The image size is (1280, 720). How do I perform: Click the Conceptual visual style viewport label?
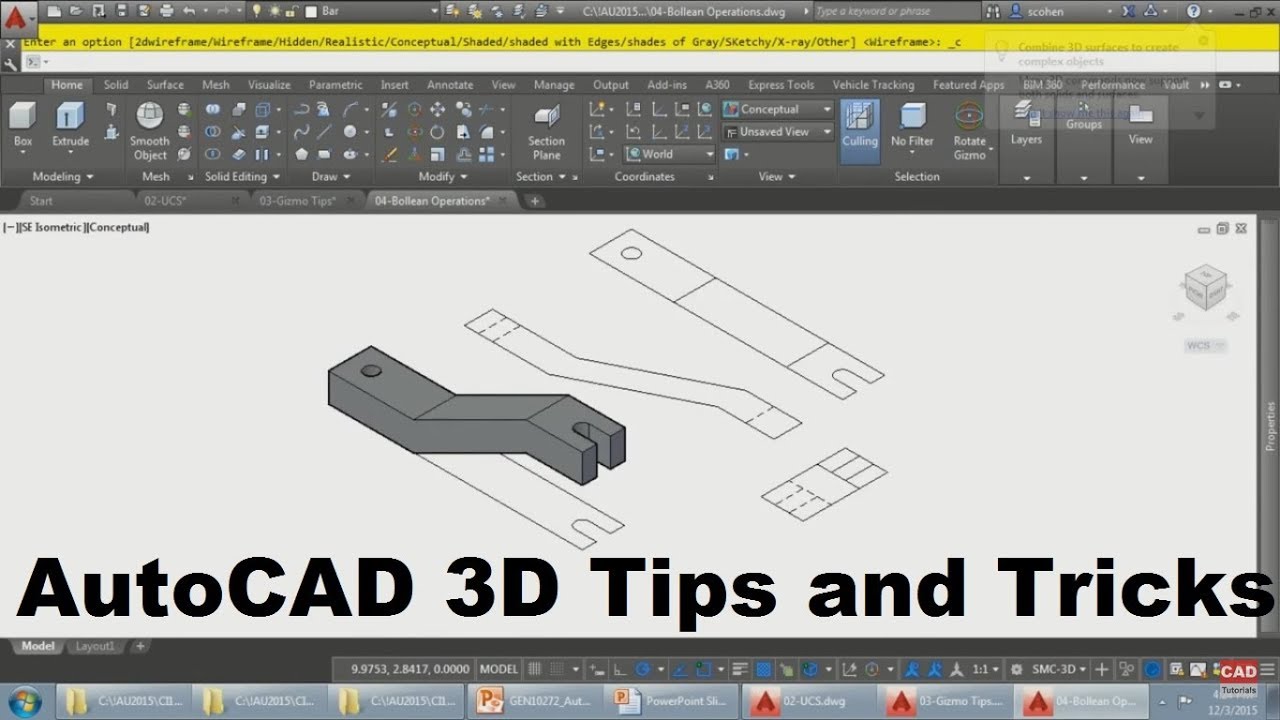(x=119, y=228)
